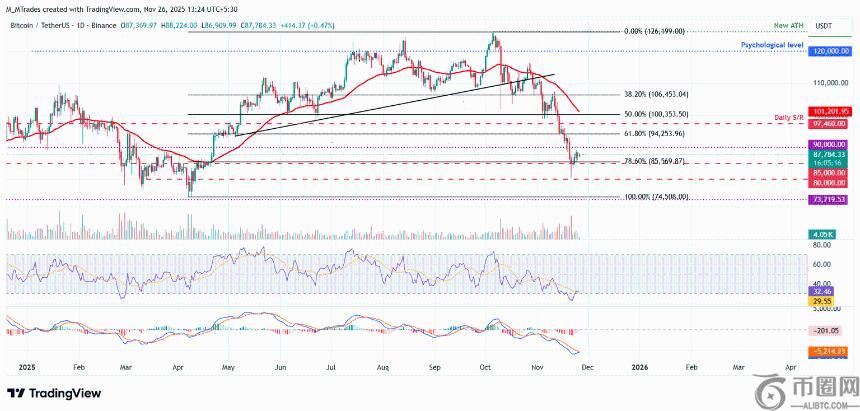Image resolution: width=860 pixels, height=411 pixels.
Task: Select the red 97,460.00 price level tag
Action: point(831,122)
